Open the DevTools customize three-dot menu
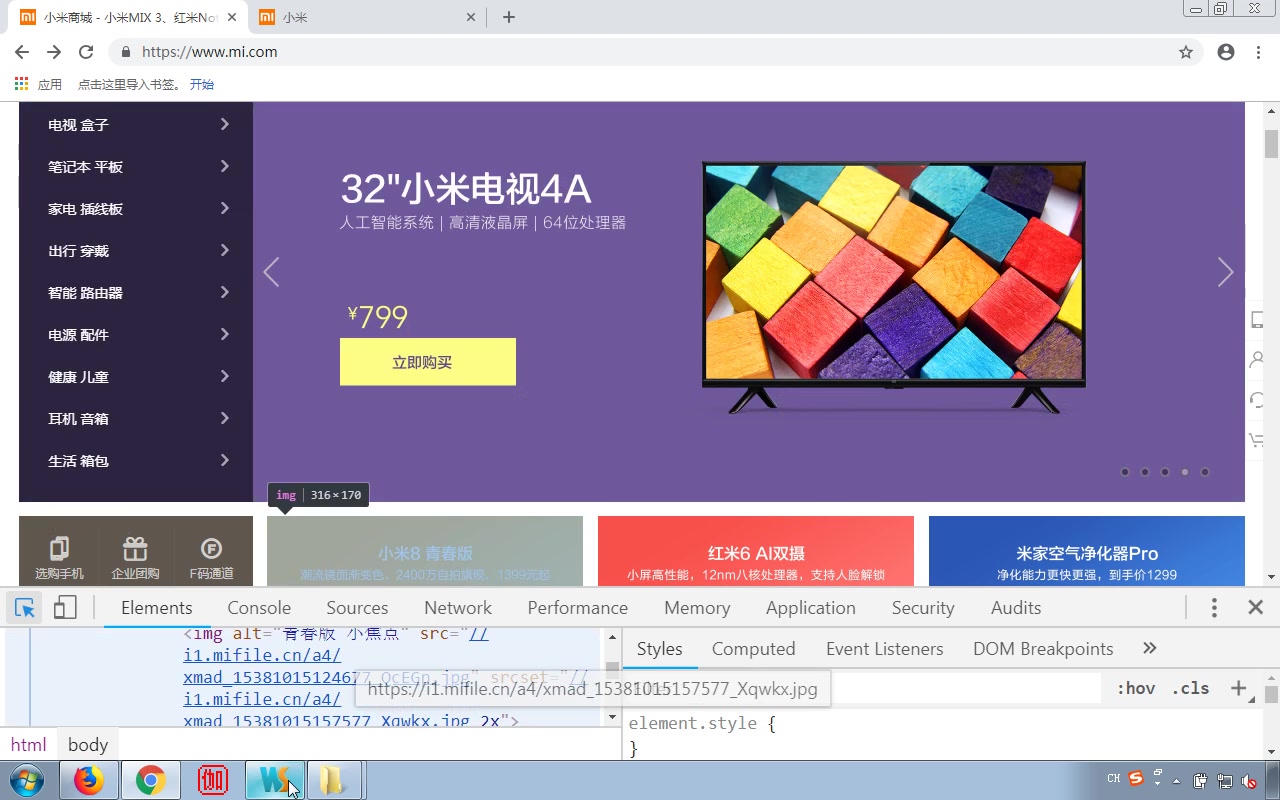Image resolution: width=1280 pixels, height=800 pixels. pos(1214,607)
